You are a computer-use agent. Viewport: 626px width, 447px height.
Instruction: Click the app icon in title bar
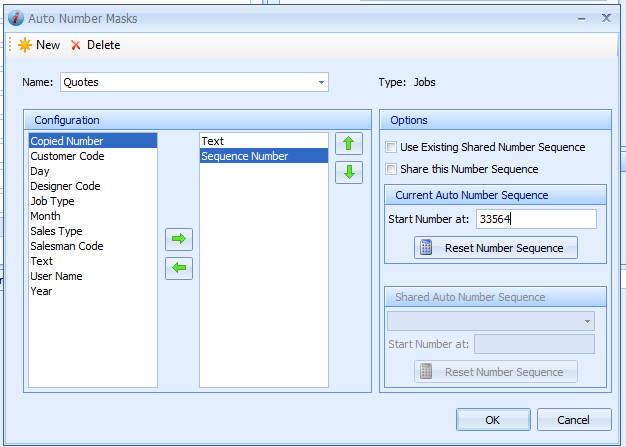click(13, 18)
